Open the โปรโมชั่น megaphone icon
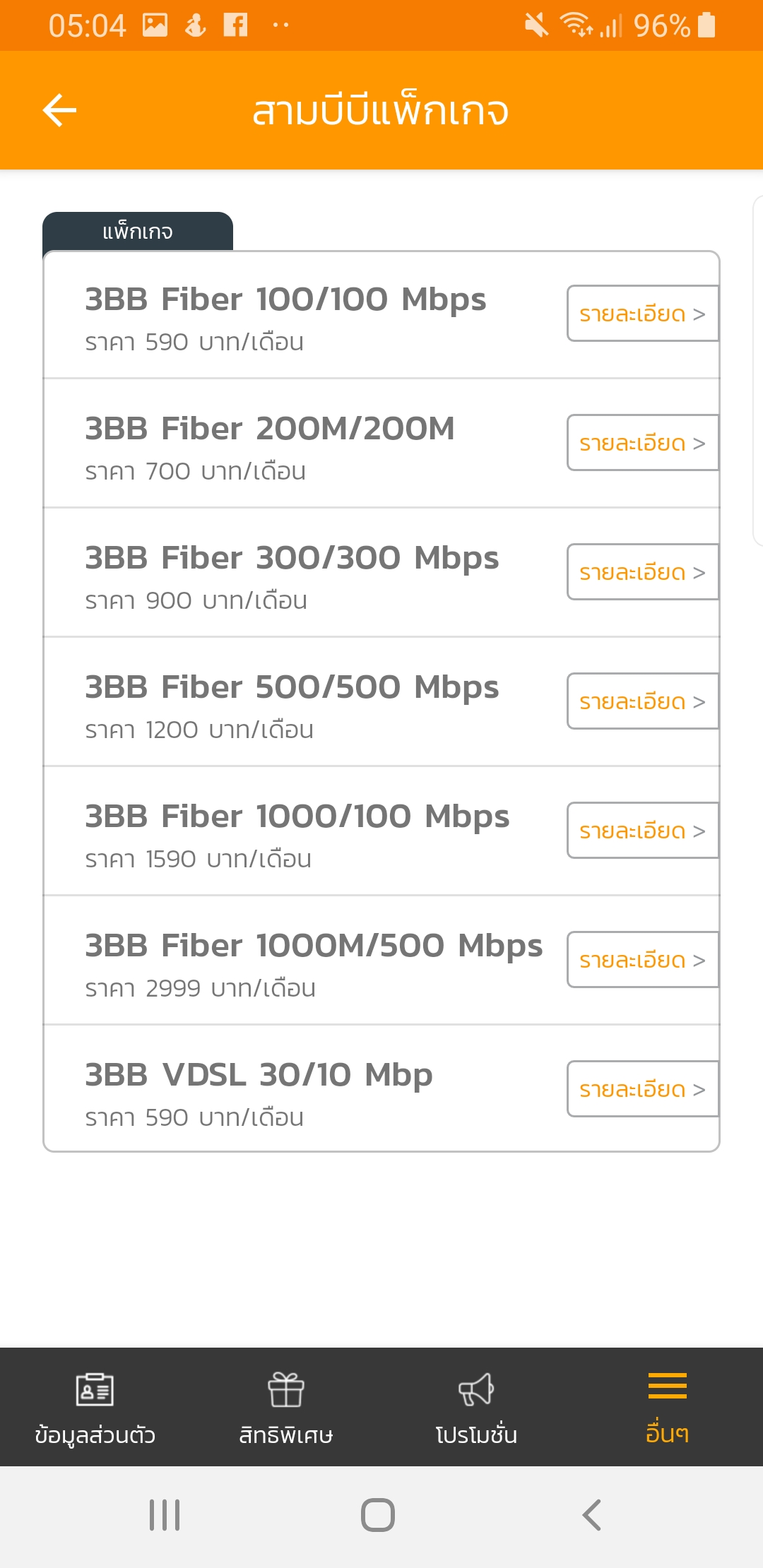 [x=477, y=1389]
